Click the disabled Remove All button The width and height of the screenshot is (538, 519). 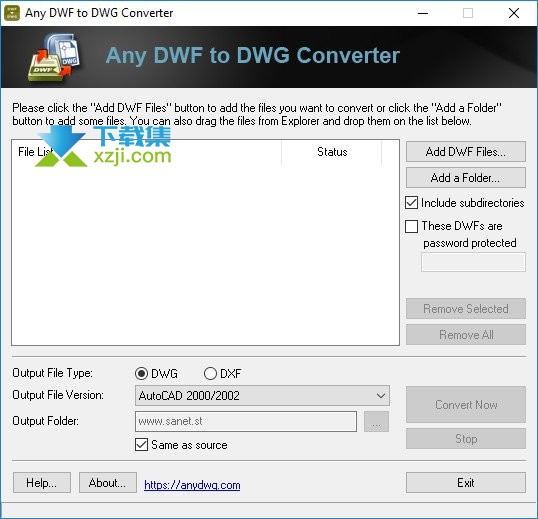[466, 334]
